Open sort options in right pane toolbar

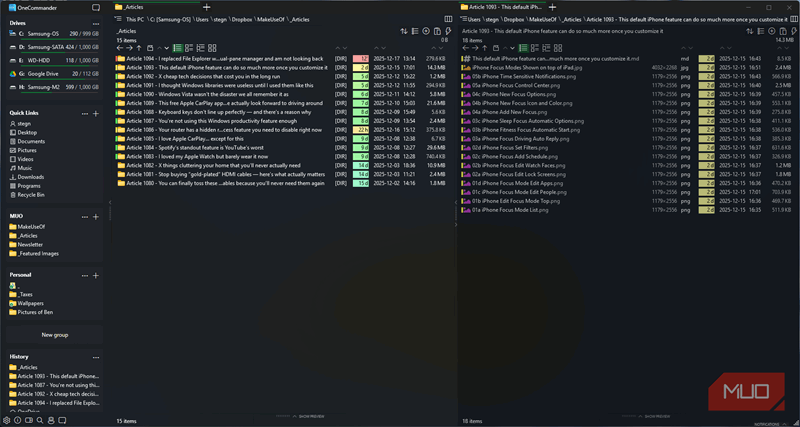749,31
